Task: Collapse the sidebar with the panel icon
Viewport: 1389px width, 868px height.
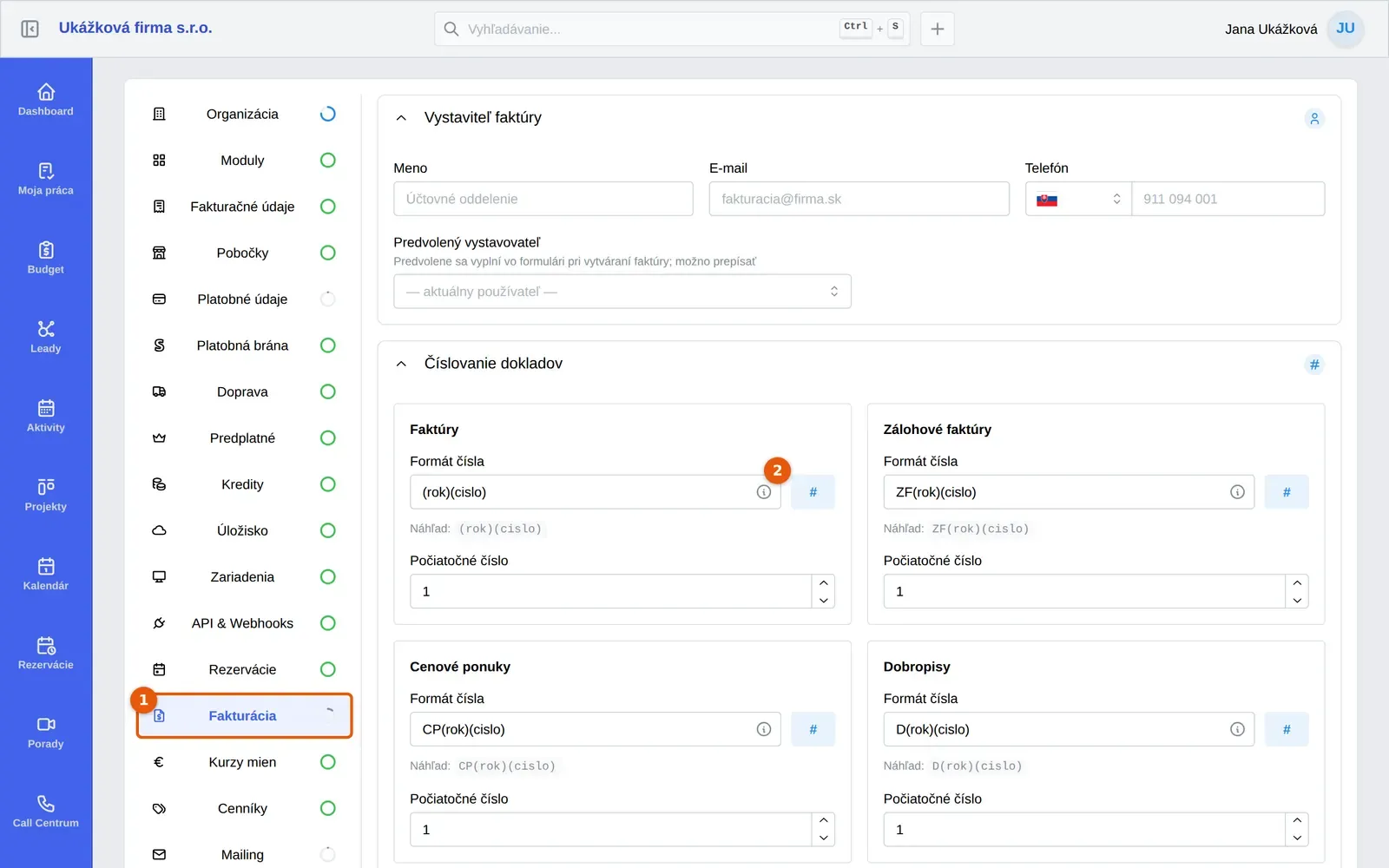Action: [30, 29]
